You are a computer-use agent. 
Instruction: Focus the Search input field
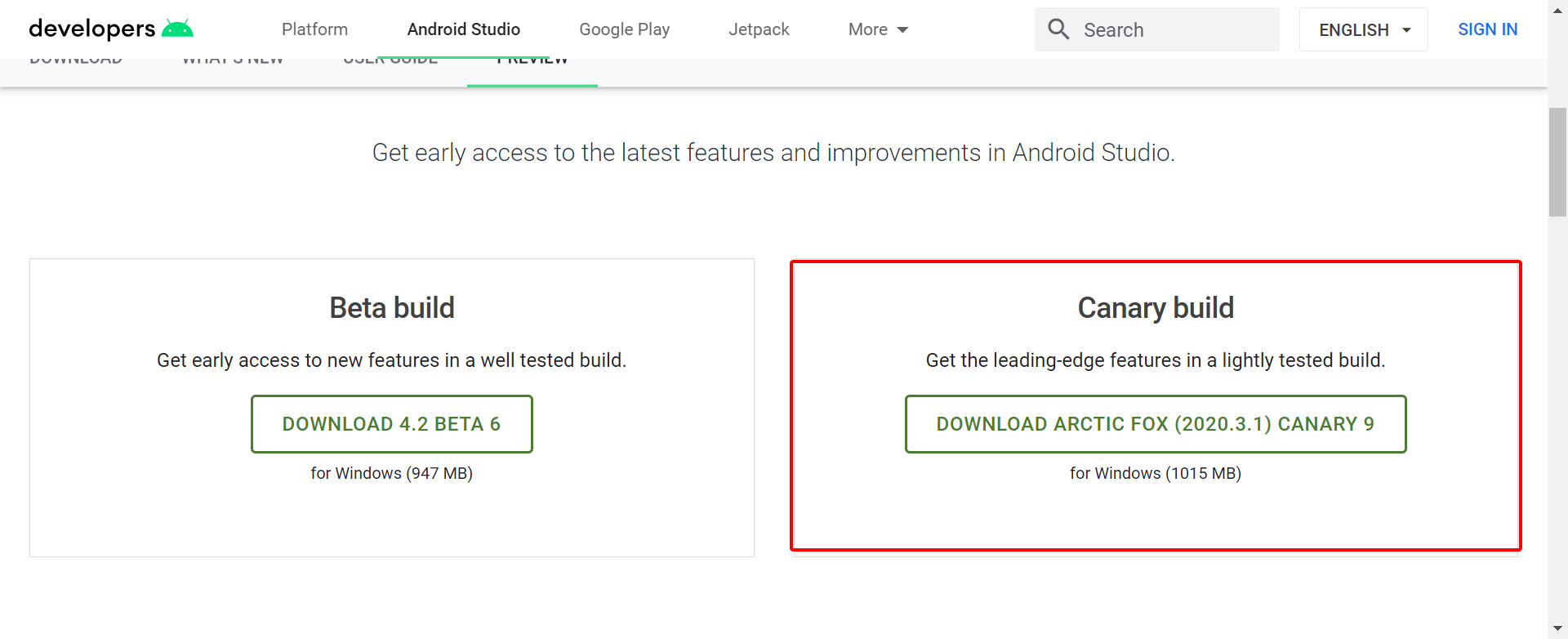click(x=1157, y=29)
